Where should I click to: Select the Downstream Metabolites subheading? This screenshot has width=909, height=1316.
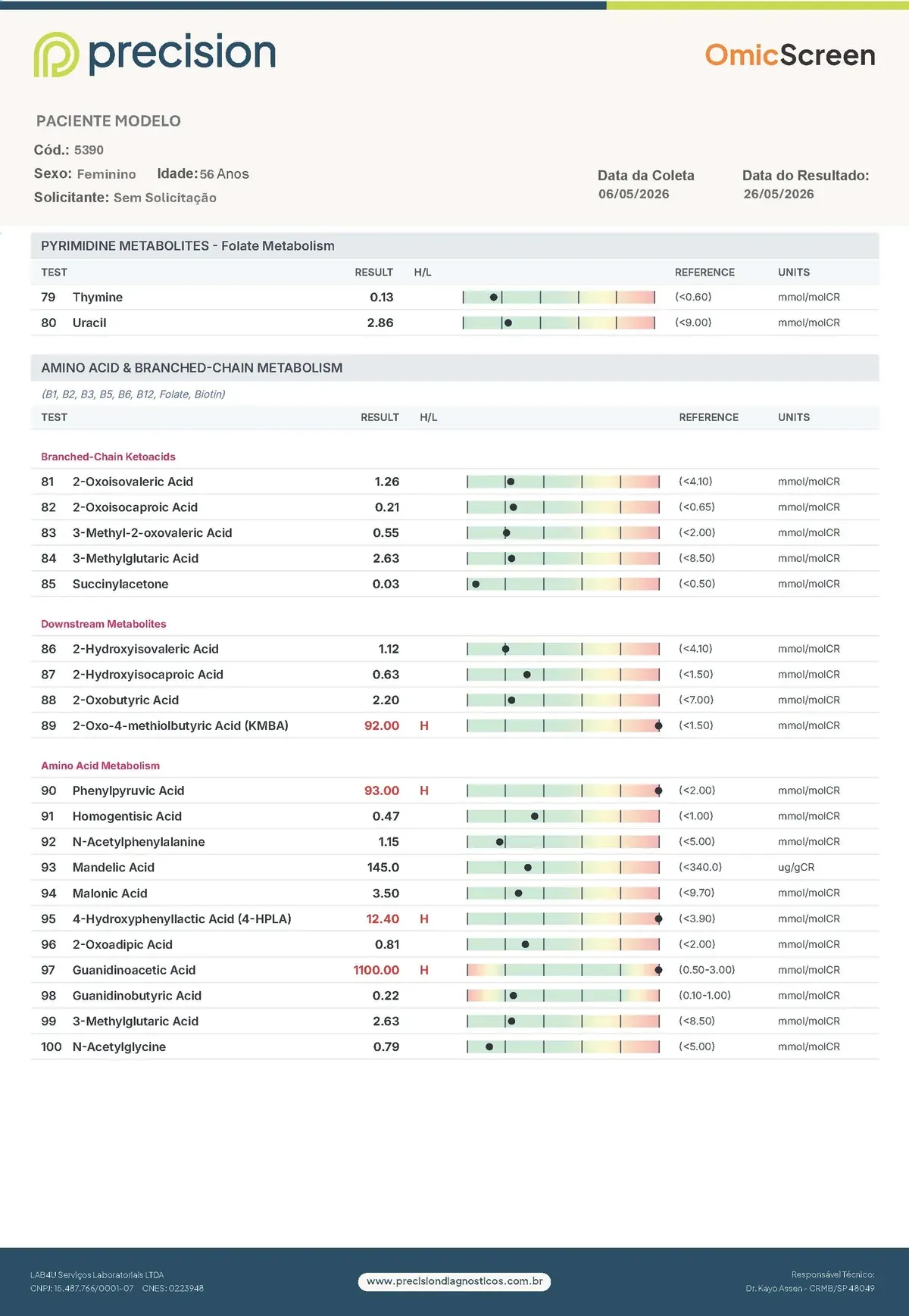104,624
